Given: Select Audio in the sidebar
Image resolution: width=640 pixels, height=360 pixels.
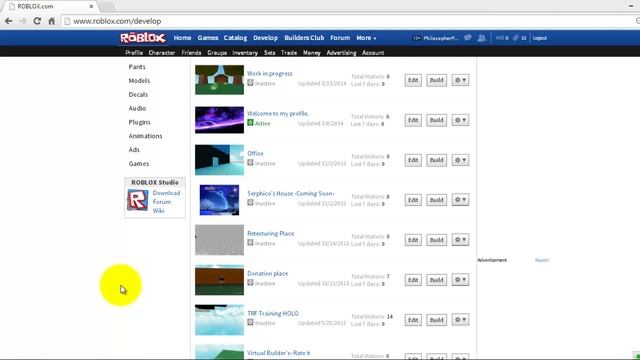Looking at the screenshot, I should tap(137, 108).
